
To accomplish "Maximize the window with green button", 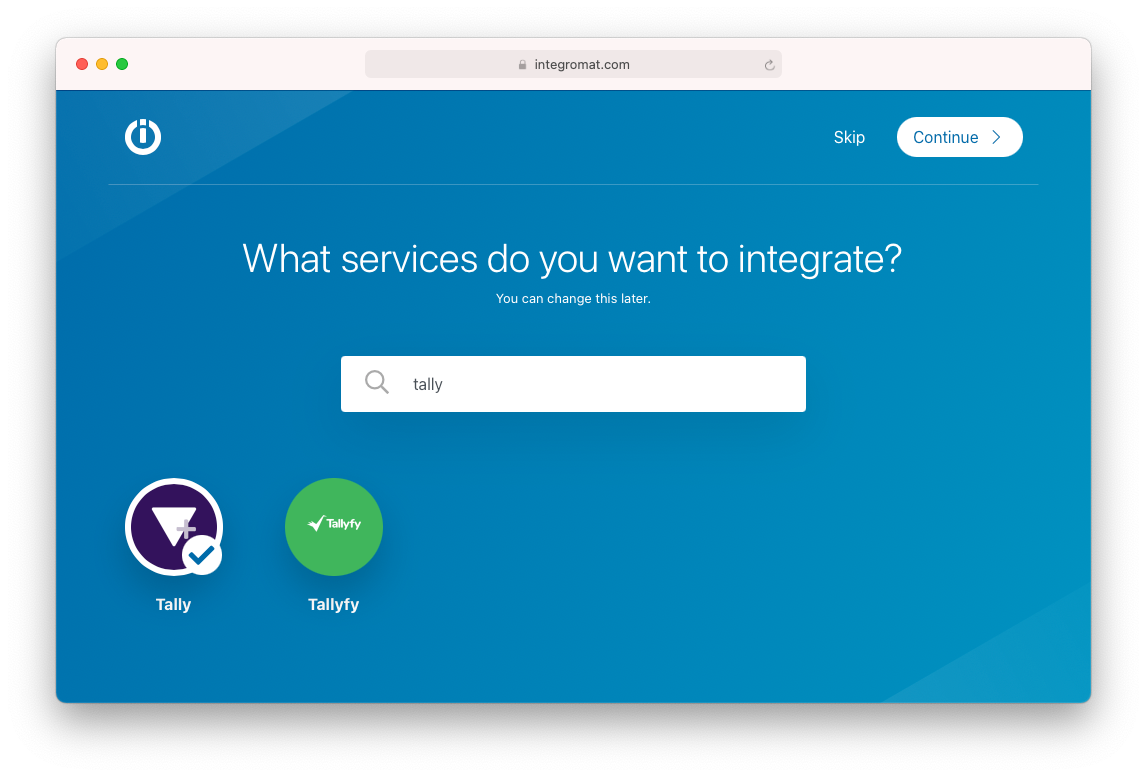I will (x=122, y=64).
